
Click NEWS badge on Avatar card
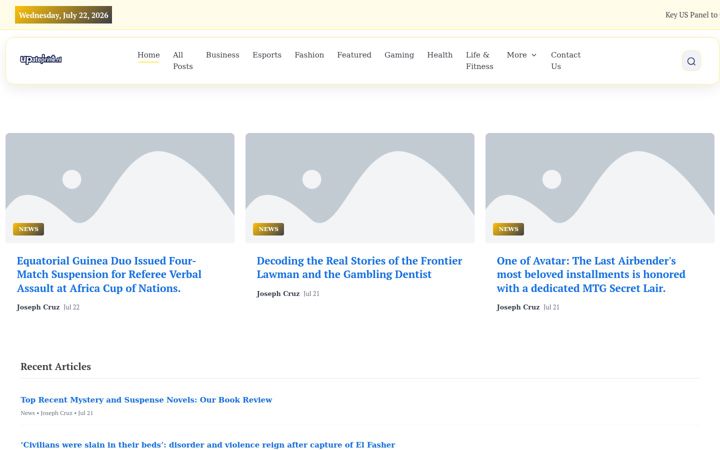click(508, 229)
